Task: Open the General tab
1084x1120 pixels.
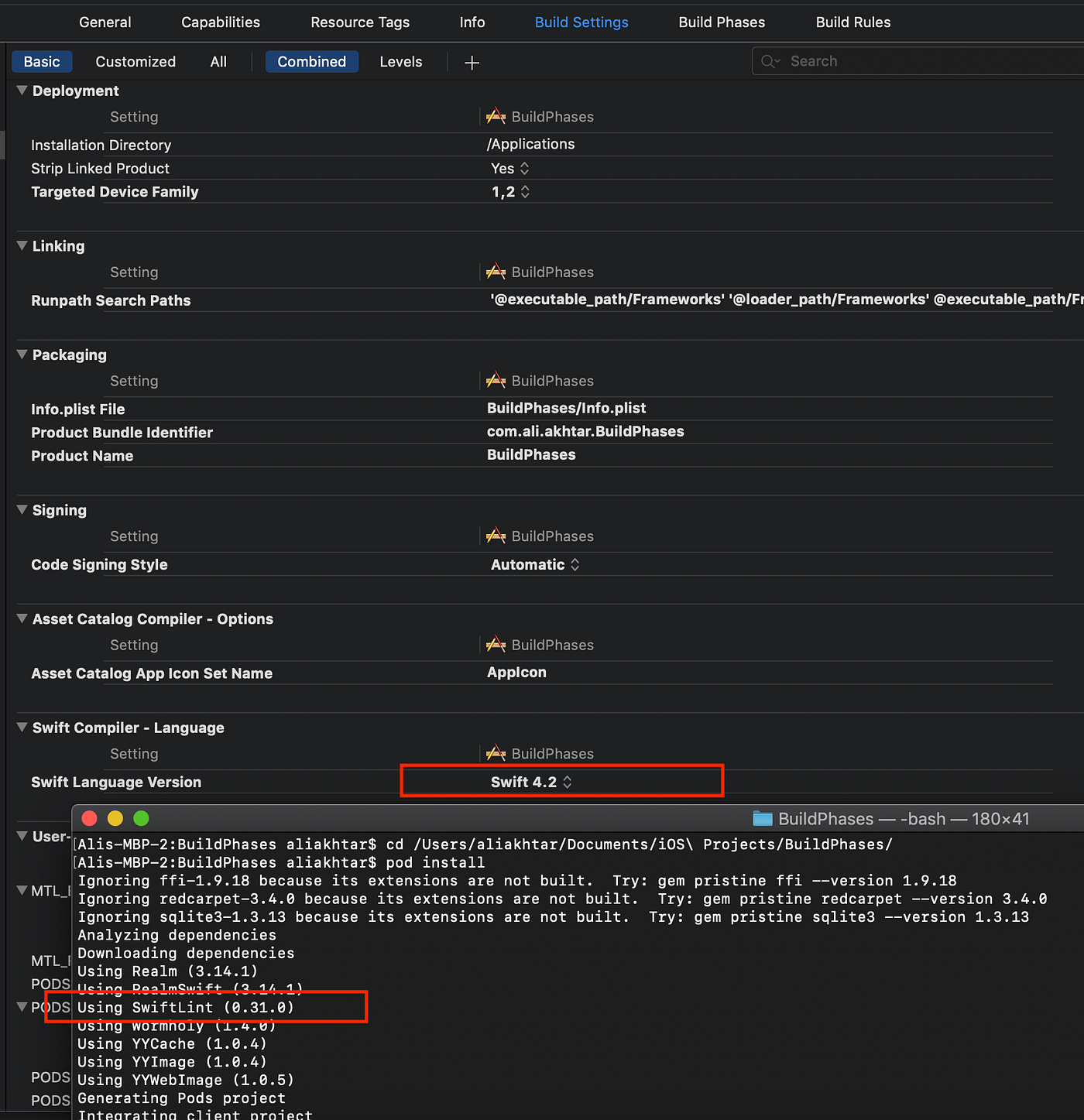Action: click(105, 22)
